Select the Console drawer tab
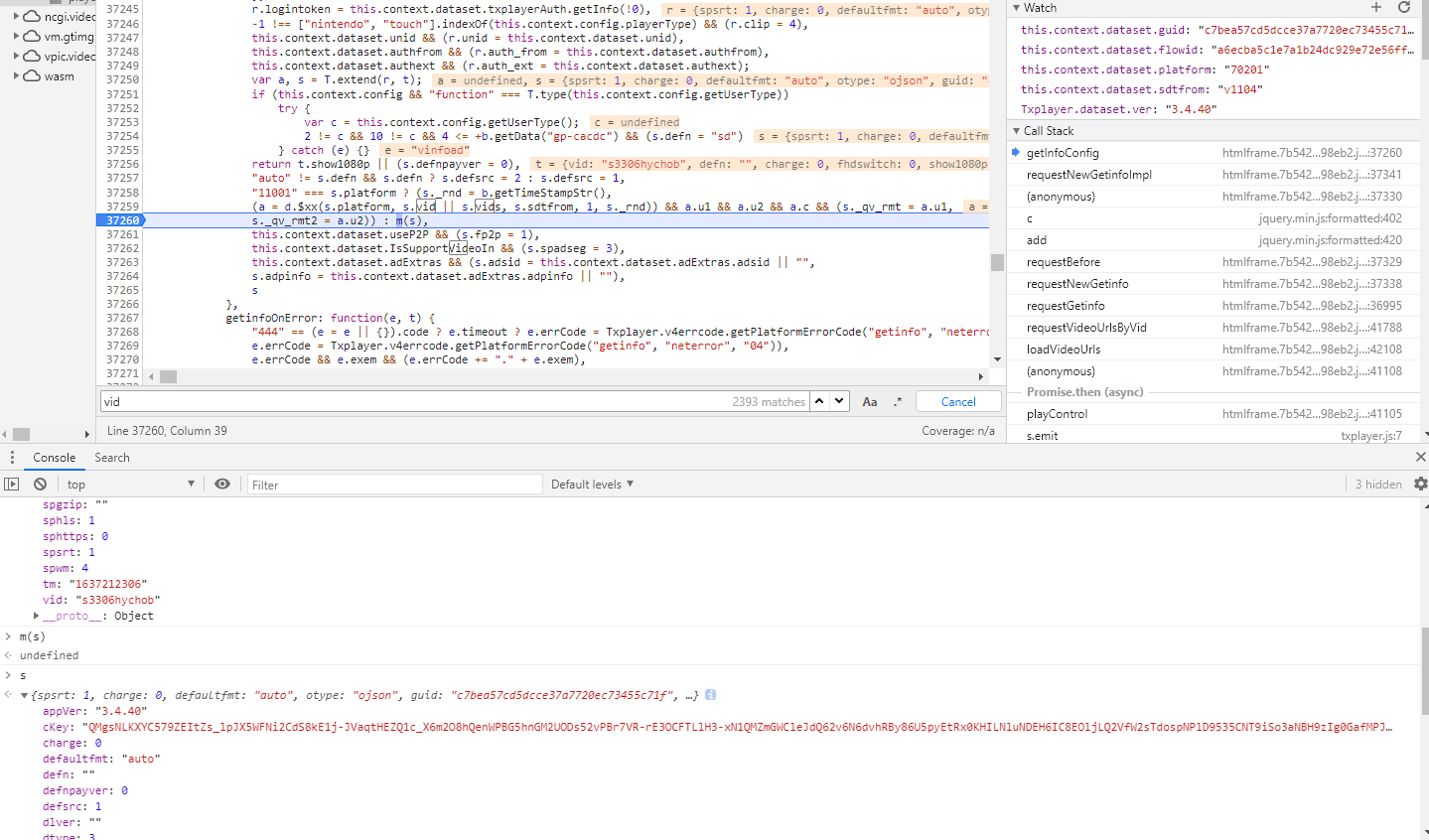The image size is (1429, 840). [x=55, y=458]
